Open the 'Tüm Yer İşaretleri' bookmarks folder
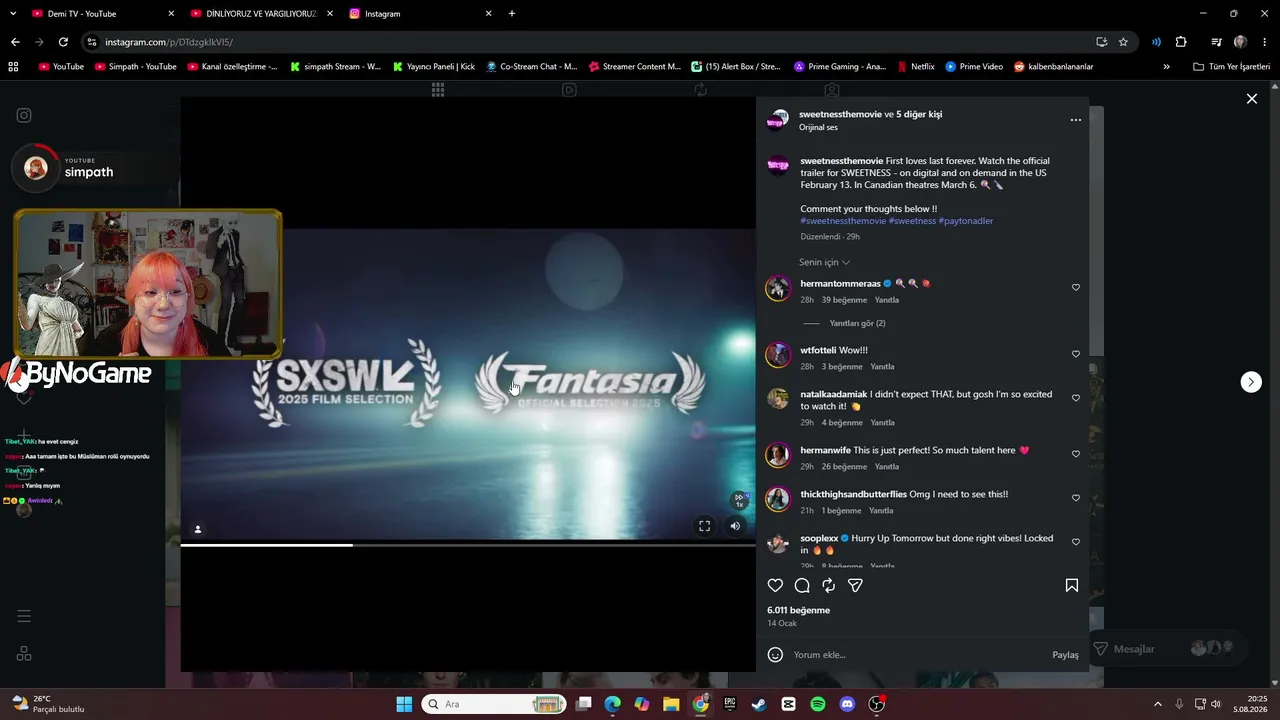Viewport: 1280px width, 720px height. pyautogui.click(x=1232, y=67)
